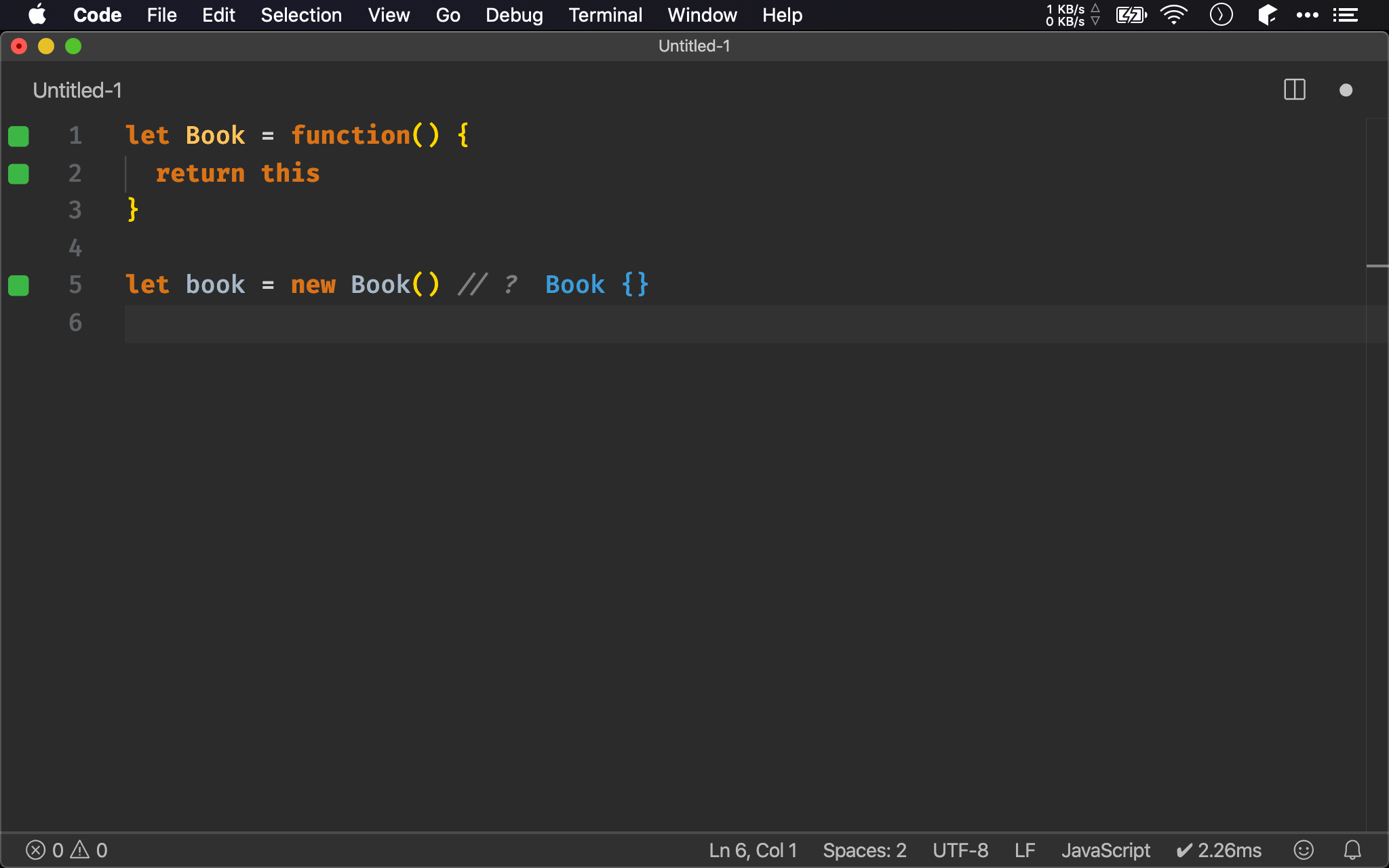Click the LF end of line button
1389x868 pixels.
click(1024, 850)
